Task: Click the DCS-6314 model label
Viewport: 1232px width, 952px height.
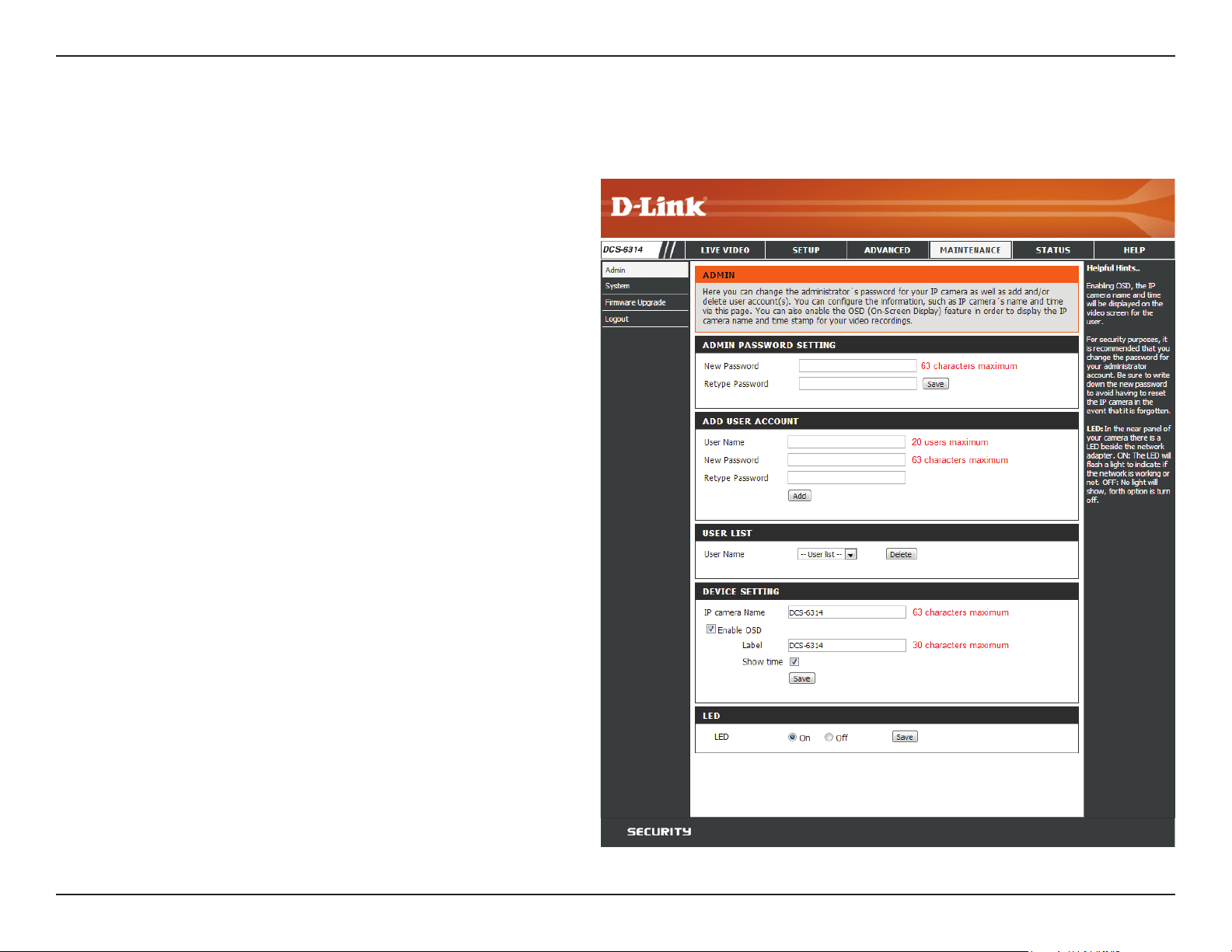Action: pos(623,249)
